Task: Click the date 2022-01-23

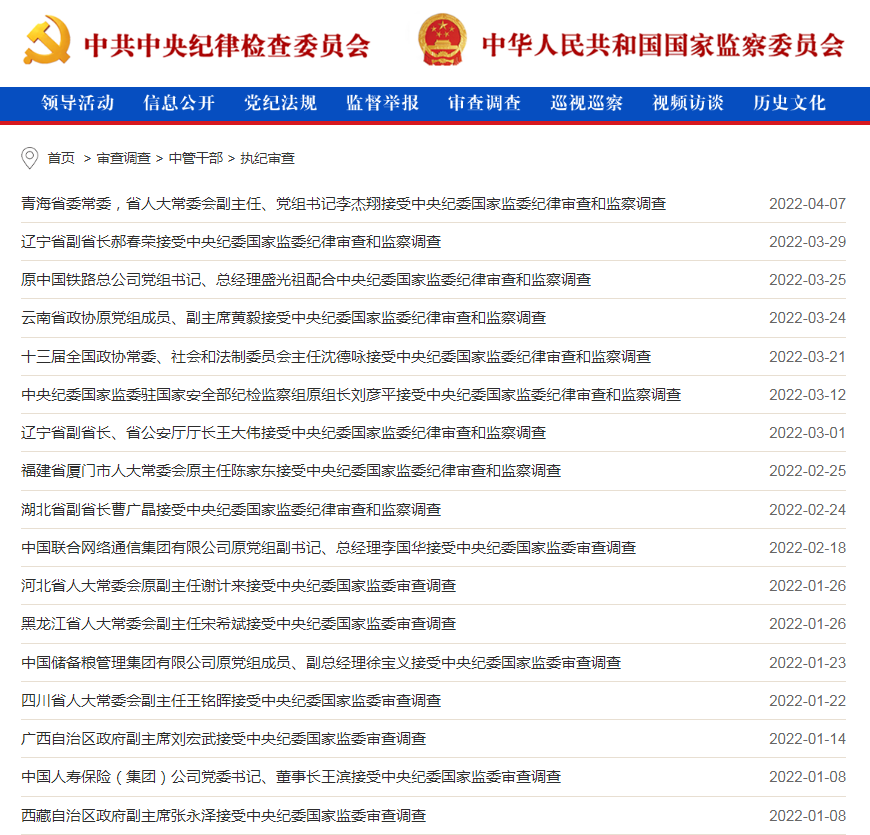Action: [807, 663]
